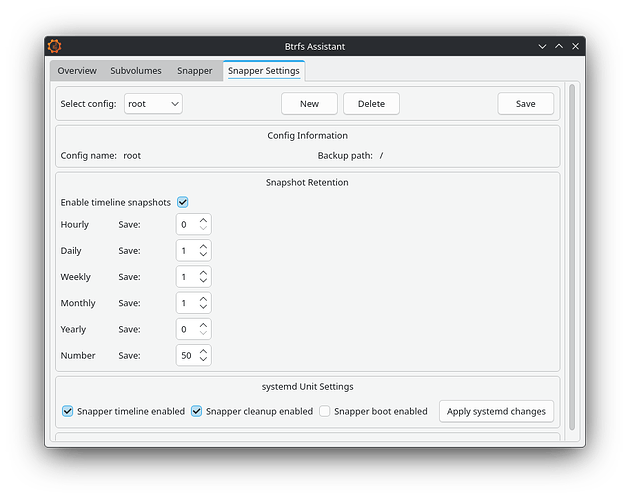Toggle Snapper timeline enabled checkbox
630x500 pixels.
pyautogui.click(x=68, y=411)
